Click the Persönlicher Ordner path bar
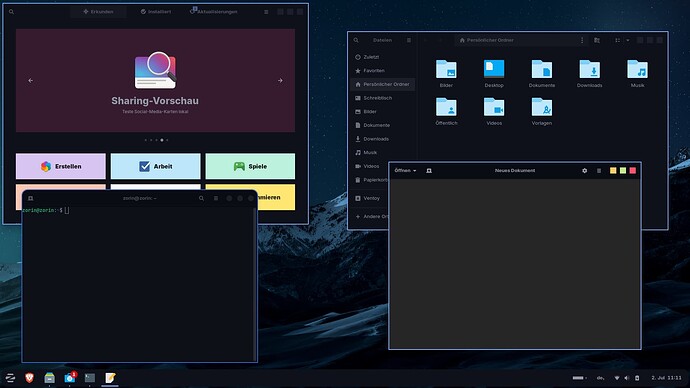Image resolution: width=690 pixels, height=388 pixels. tap(518, 40)
